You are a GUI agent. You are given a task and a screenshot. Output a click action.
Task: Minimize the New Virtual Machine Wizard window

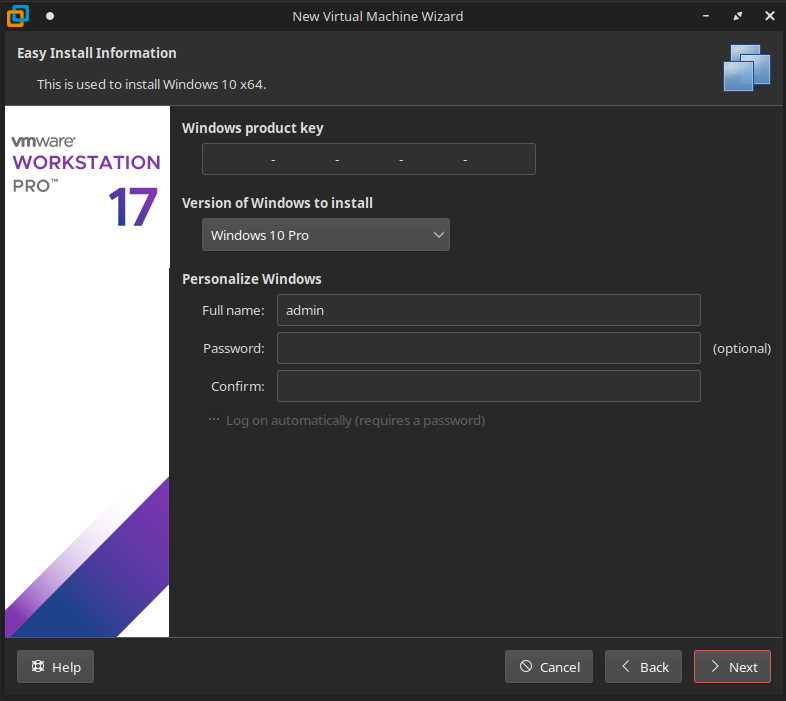pyautogui.click(x=705, y=16)
